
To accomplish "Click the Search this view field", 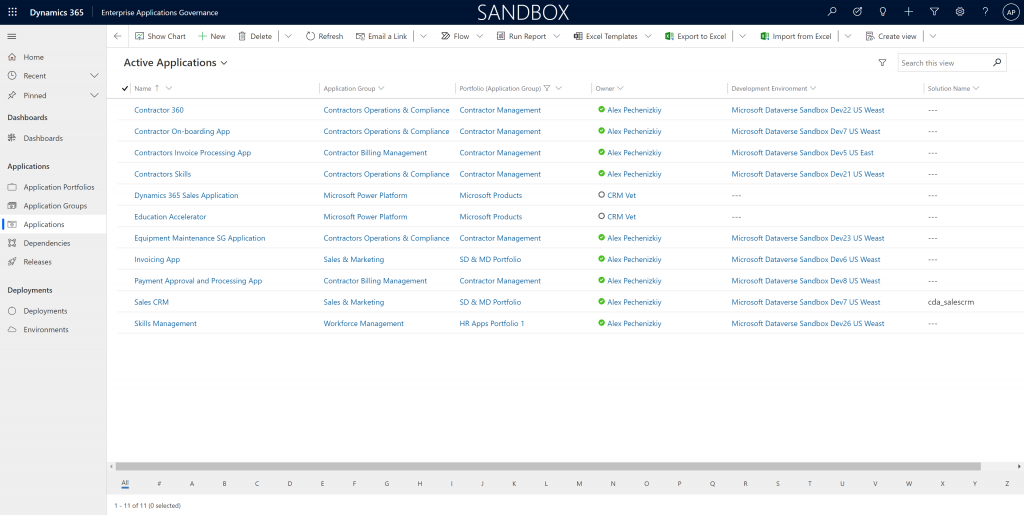I will tap(944, 63).
